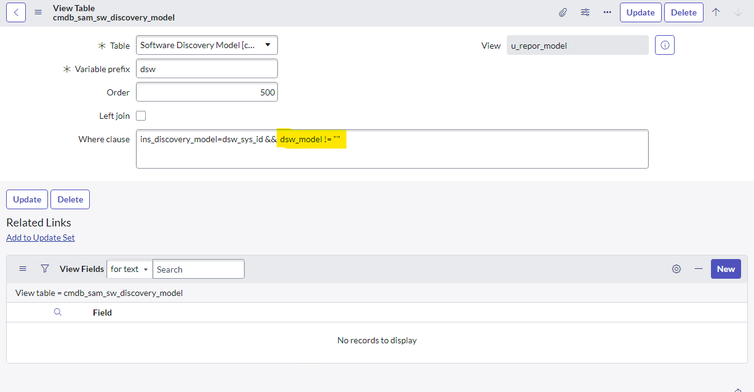The width and height of the screenshot is (754, 392).
Task: Open personalize form settings icon
Action: point(585,13)
